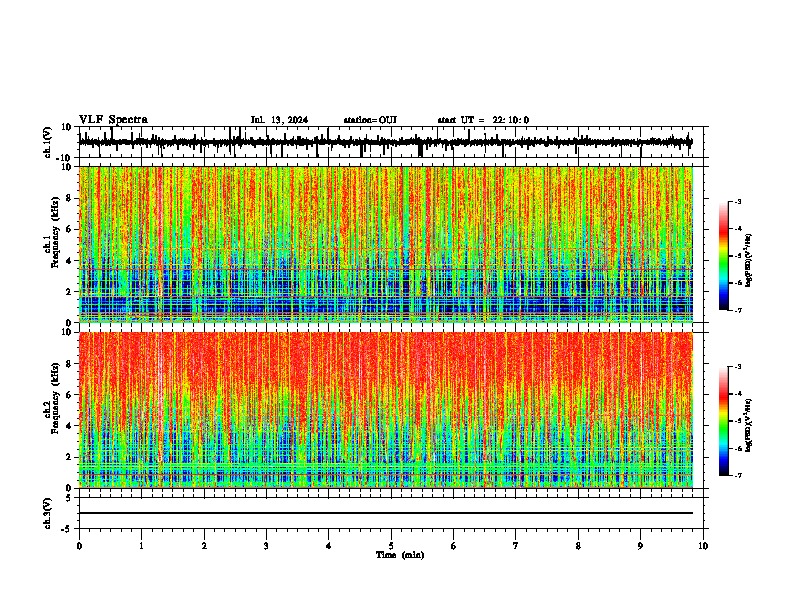
Task: Click the "ch.3(V)" axis label
Action: pyautogui.click(x=48, y=513)
